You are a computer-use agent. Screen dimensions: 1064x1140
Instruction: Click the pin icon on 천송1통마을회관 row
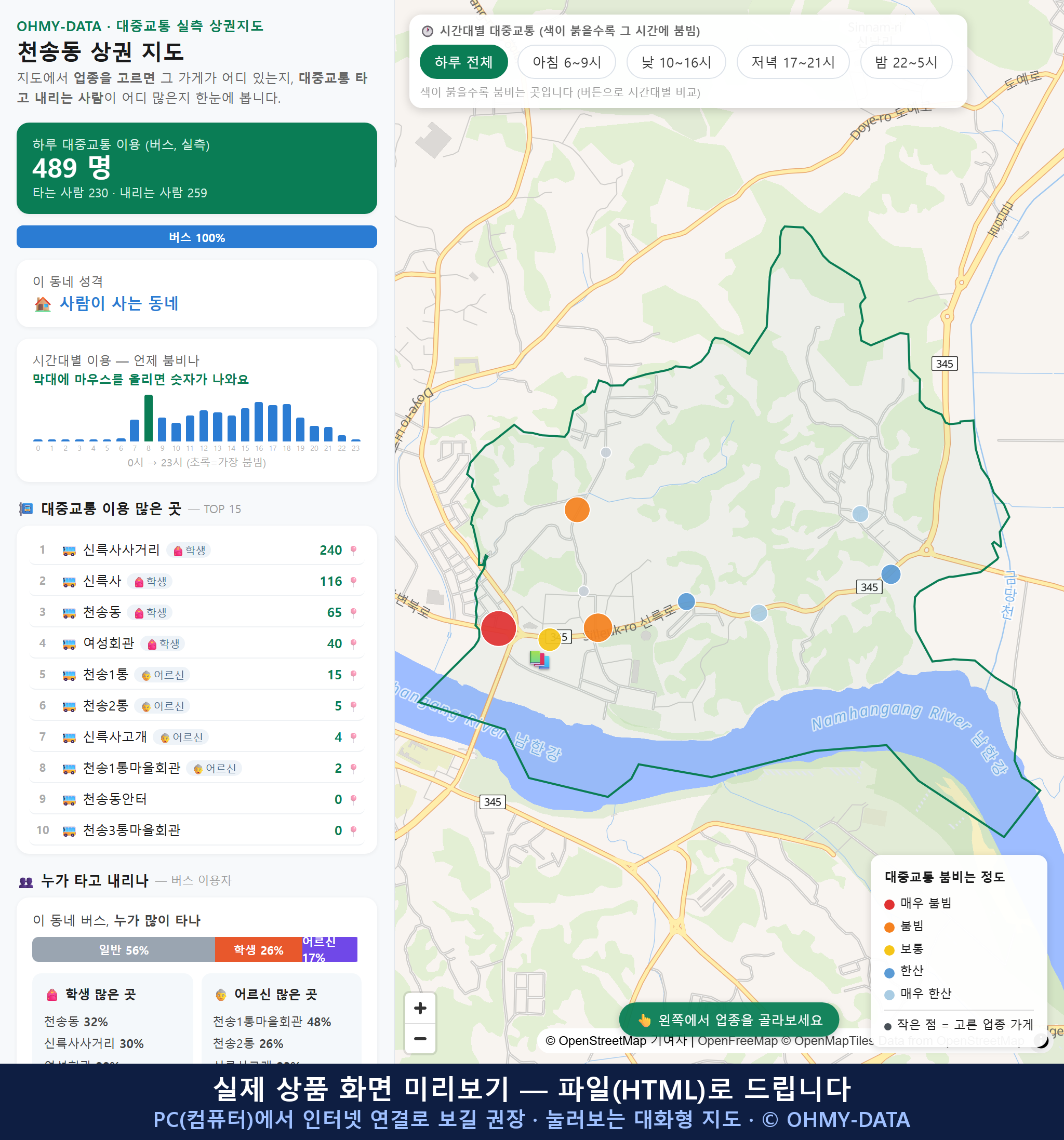click(x=353, y=769)
